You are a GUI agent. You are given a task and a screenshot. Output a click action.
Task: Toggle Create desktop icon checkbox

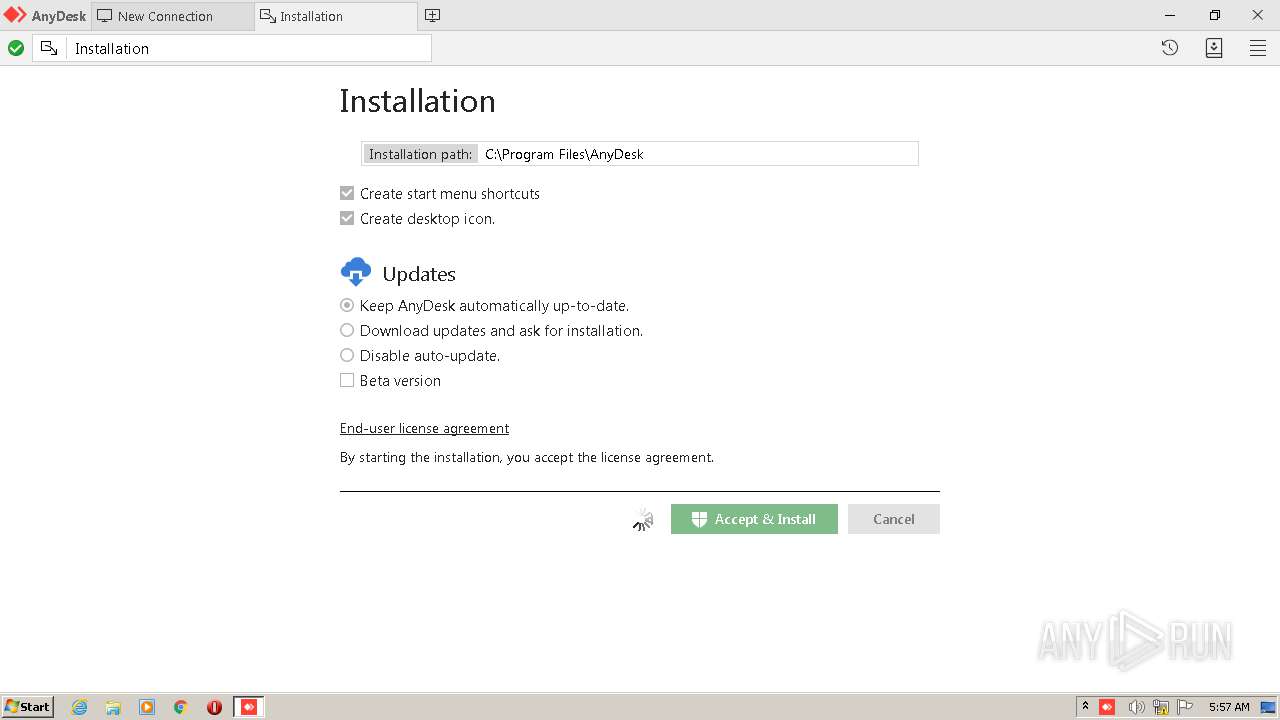click(x=347, y=218)
